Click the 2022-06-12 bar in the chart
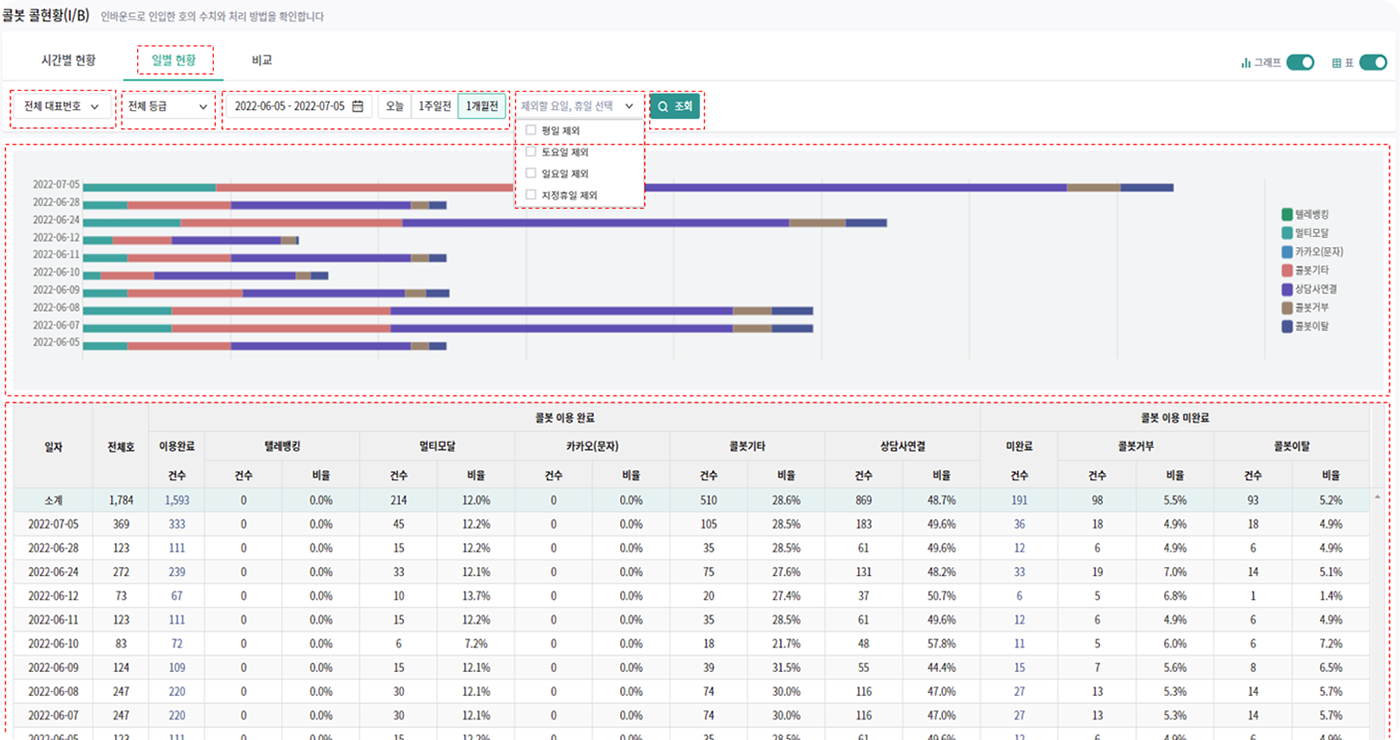The image size is (1400, 740). click(x=190, y=240)
